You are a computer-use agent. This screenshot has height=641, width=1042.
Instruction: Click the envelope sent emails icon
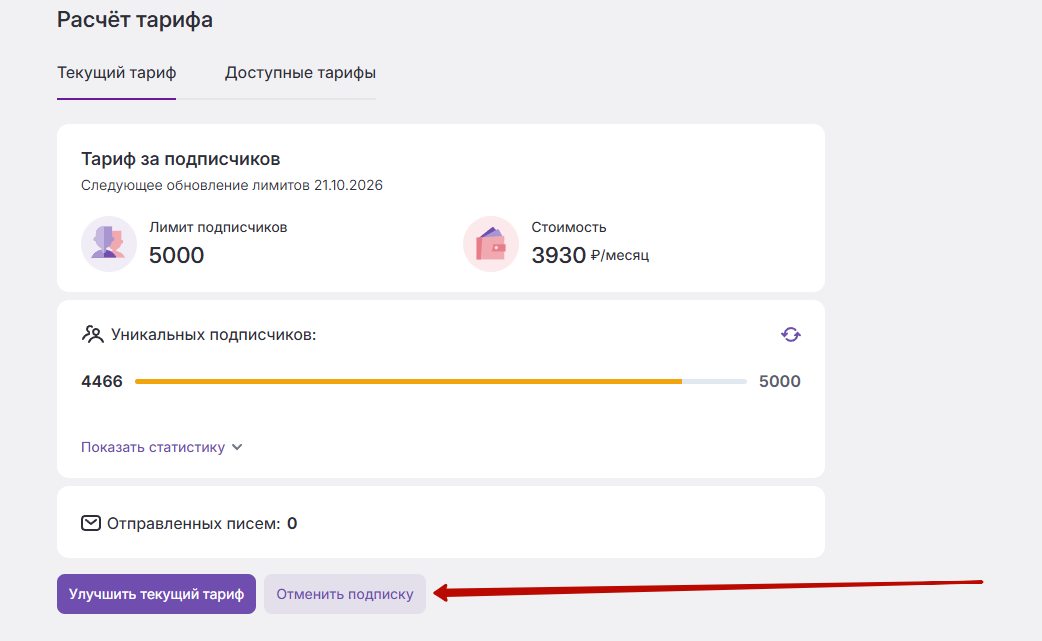click(91, 523)
